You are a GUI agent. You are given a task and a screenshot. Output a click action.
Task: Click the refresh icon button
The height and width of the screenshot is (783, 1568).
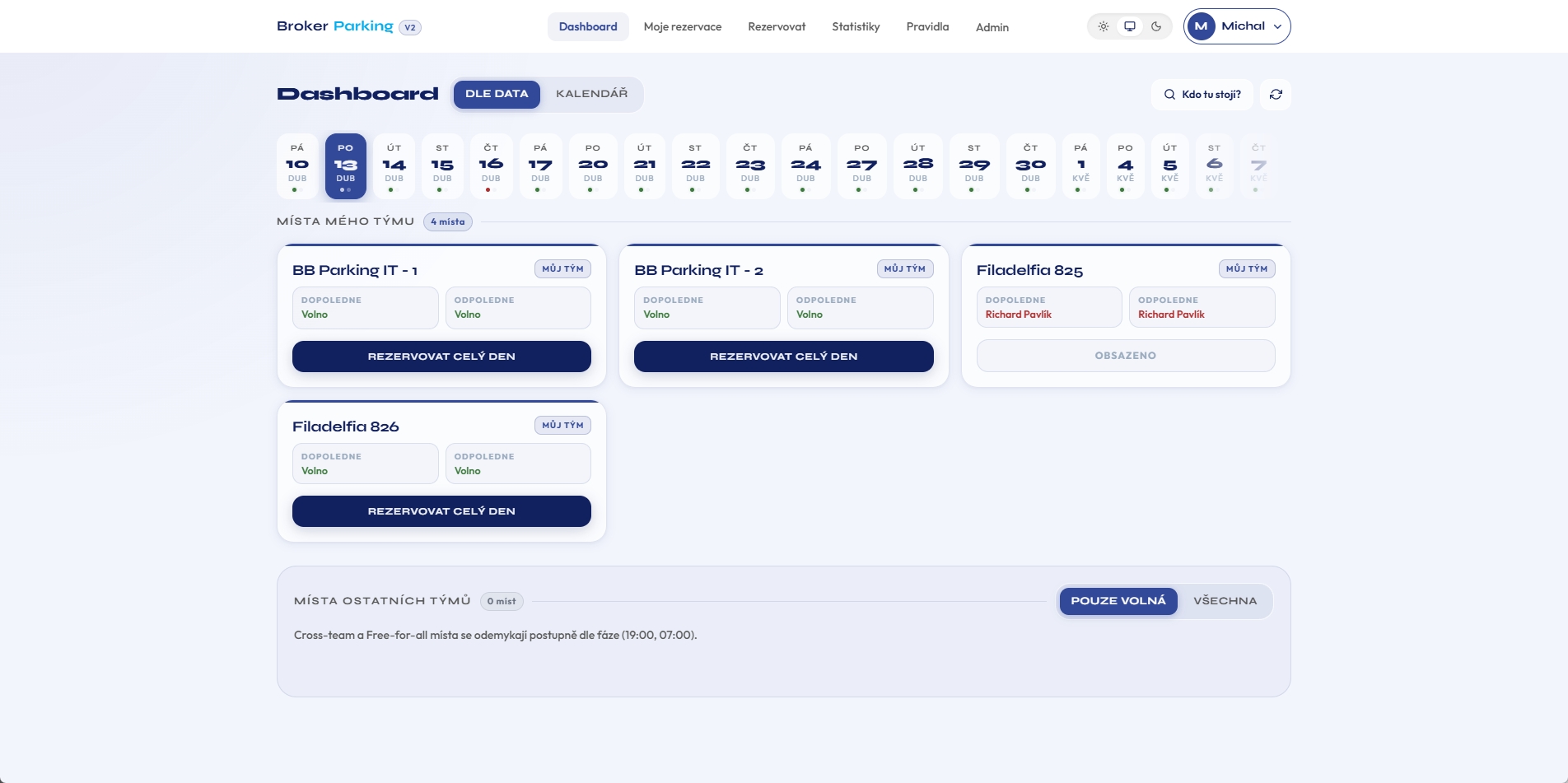(1276, 95)
